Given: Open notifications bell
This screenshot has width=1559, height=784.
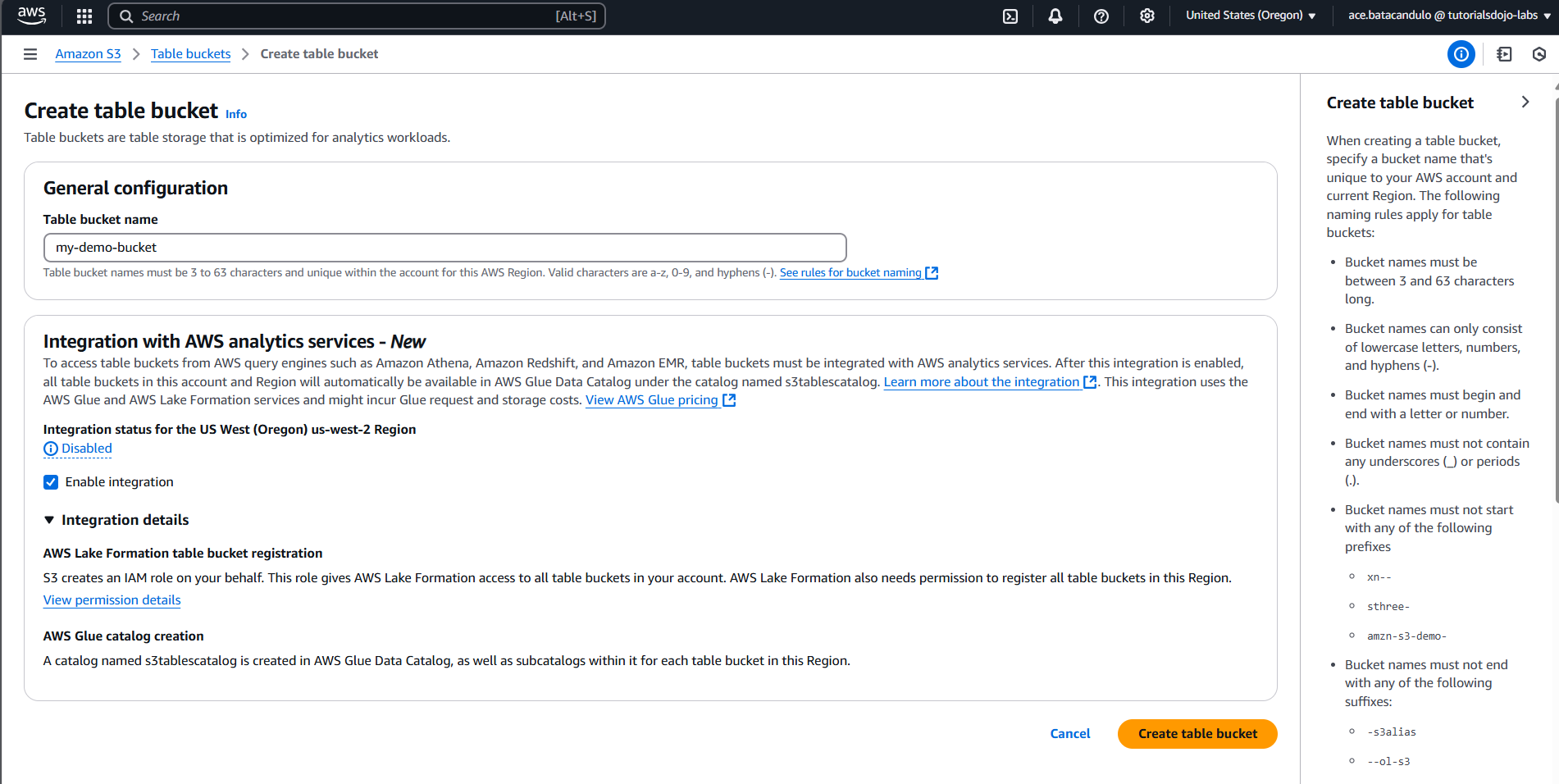Looking at the screenshot, I should click(x=1055, y=16).
